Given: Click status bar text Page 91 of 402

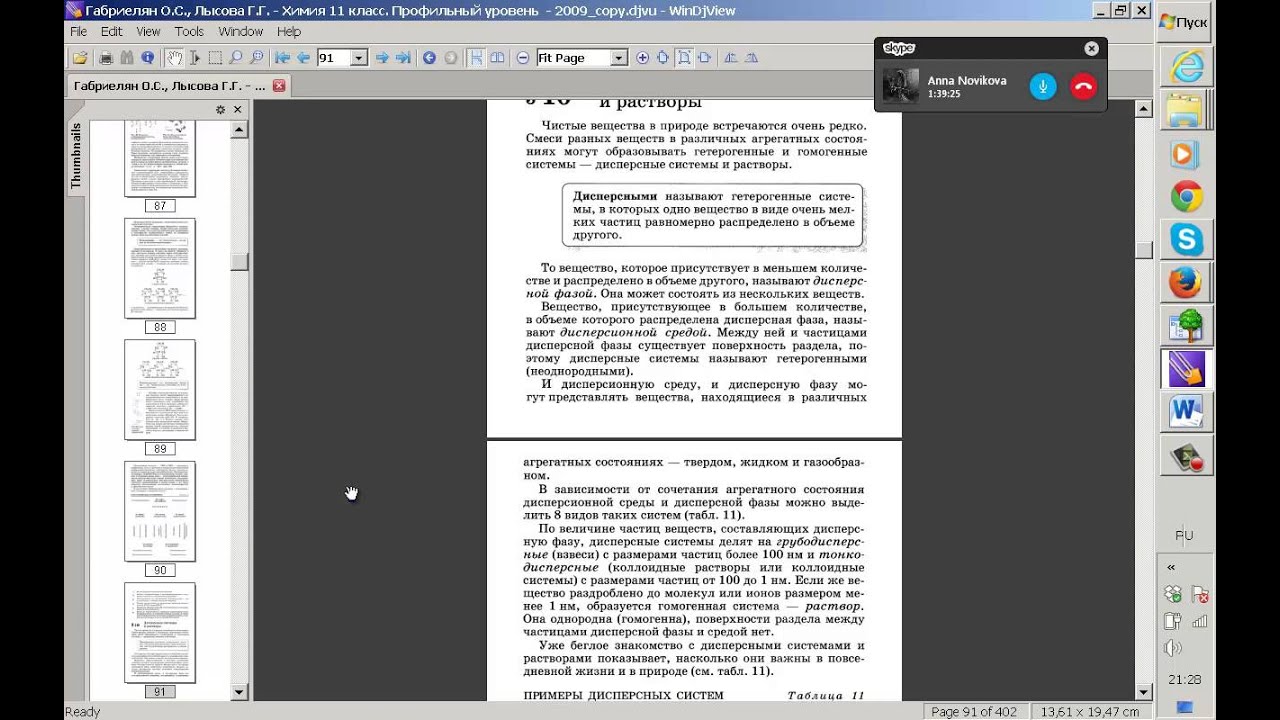Looking at the screenshot, I should pyautogui.click(x=974, y=712).
